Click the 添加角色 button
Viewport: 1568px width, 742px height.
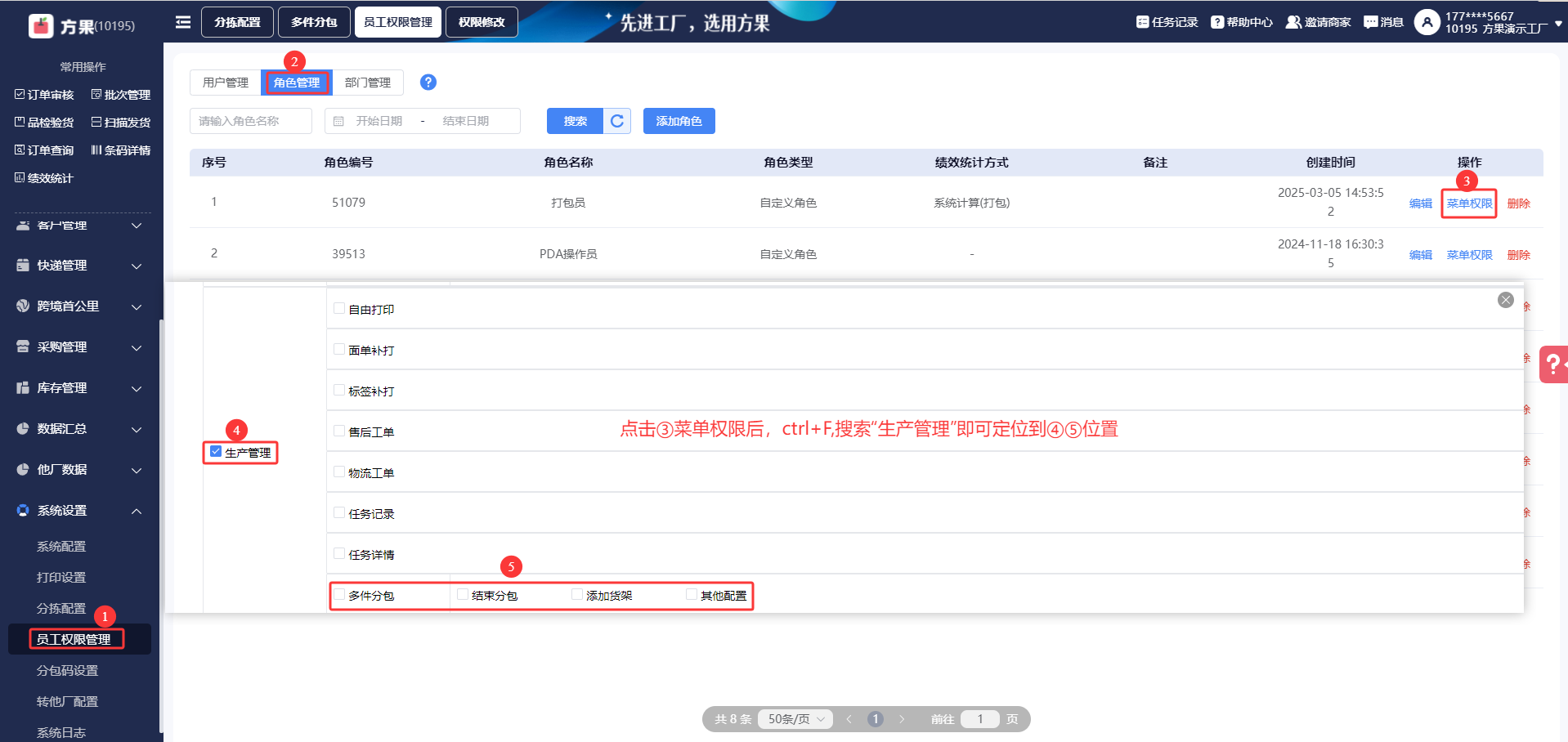(679, 121)
